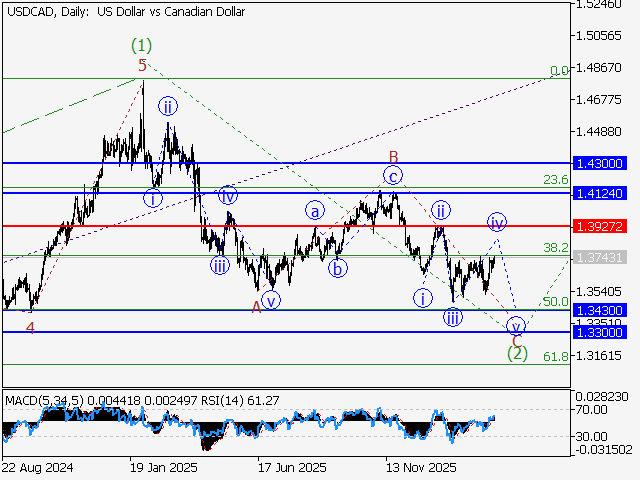Select the blue 1.34300 price tag
640x480 pixels.
[600, 311]
